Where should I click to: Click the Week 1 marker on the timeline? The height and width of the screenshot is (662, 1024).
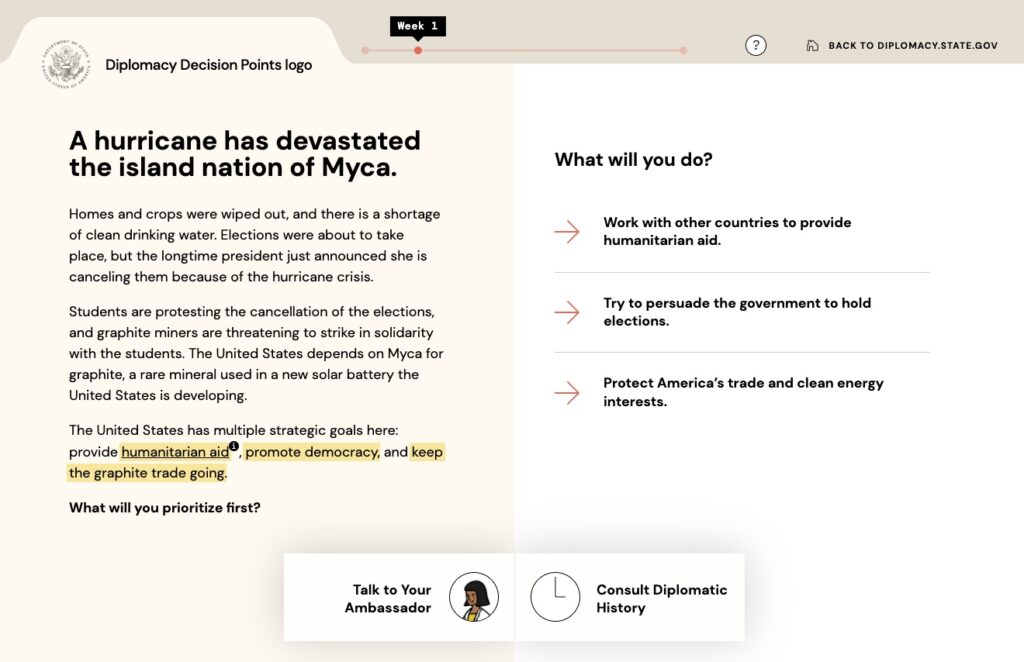418,50
